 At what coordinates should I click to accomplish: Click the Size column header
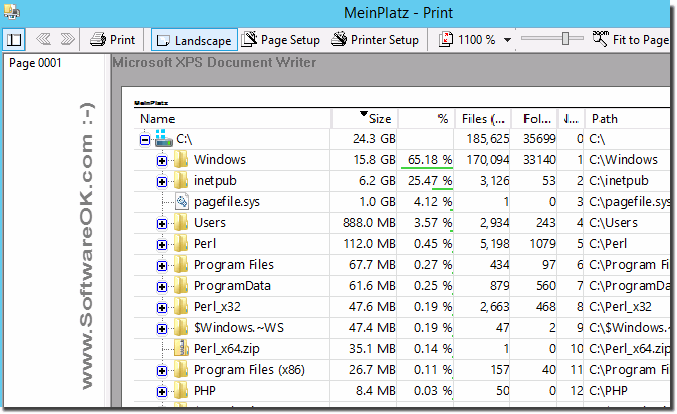pos(380,119)
